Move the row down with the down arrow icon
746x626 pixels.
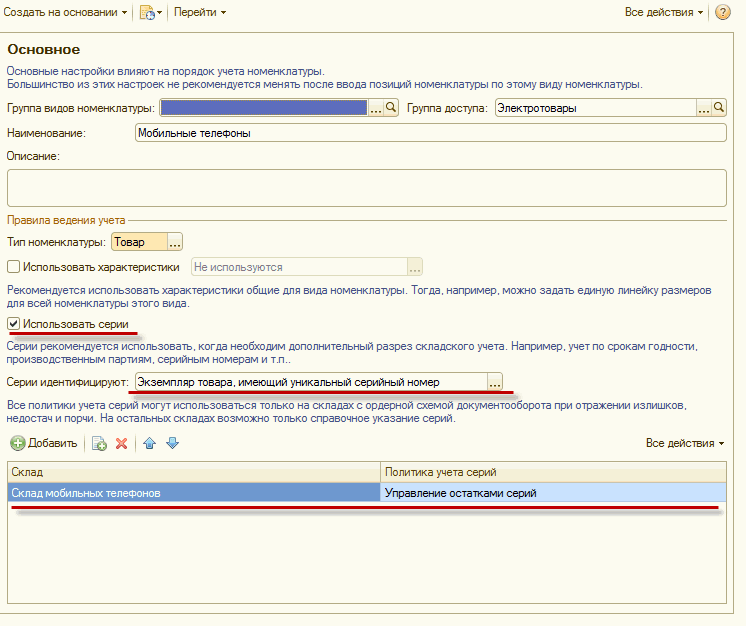pyautogui.click(x=171, y=443)
